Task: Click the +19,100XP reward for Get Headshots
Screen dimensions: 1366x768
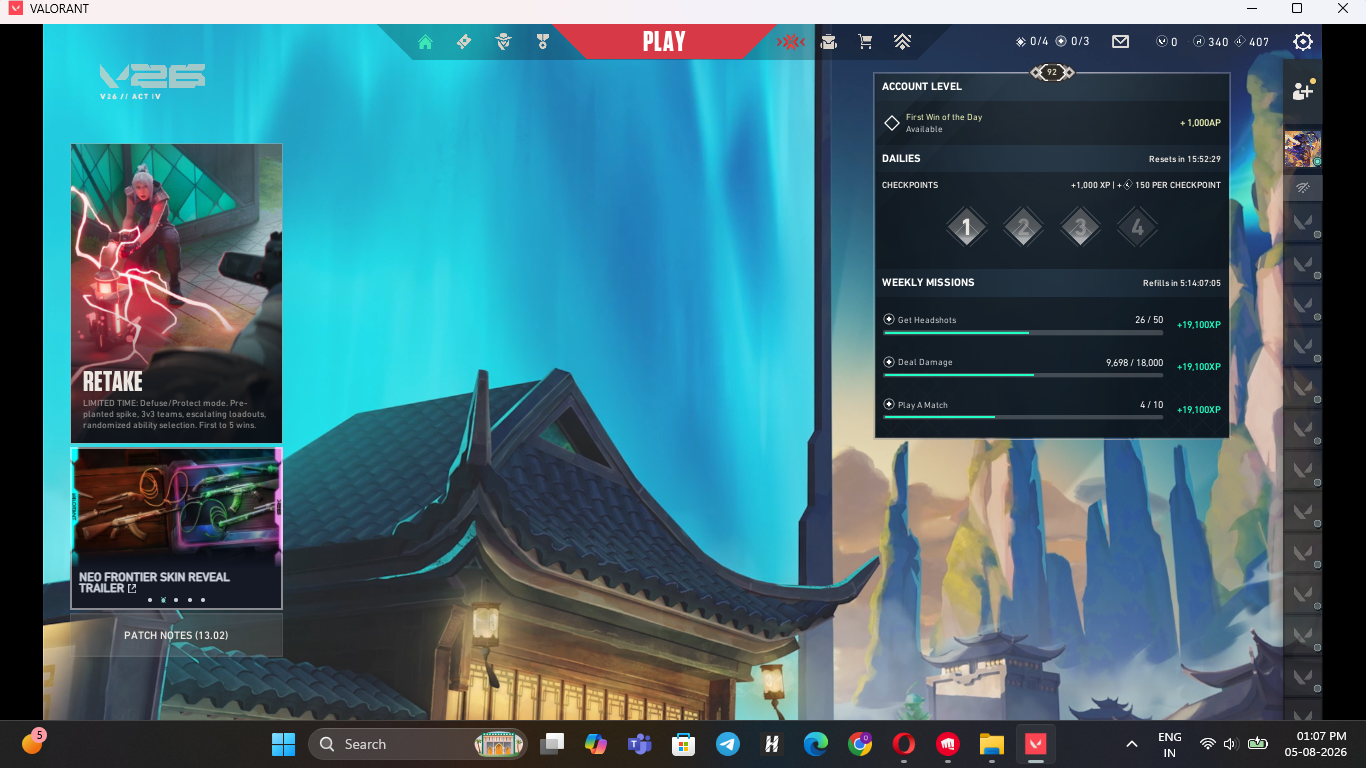Action: click(1198, 325)
